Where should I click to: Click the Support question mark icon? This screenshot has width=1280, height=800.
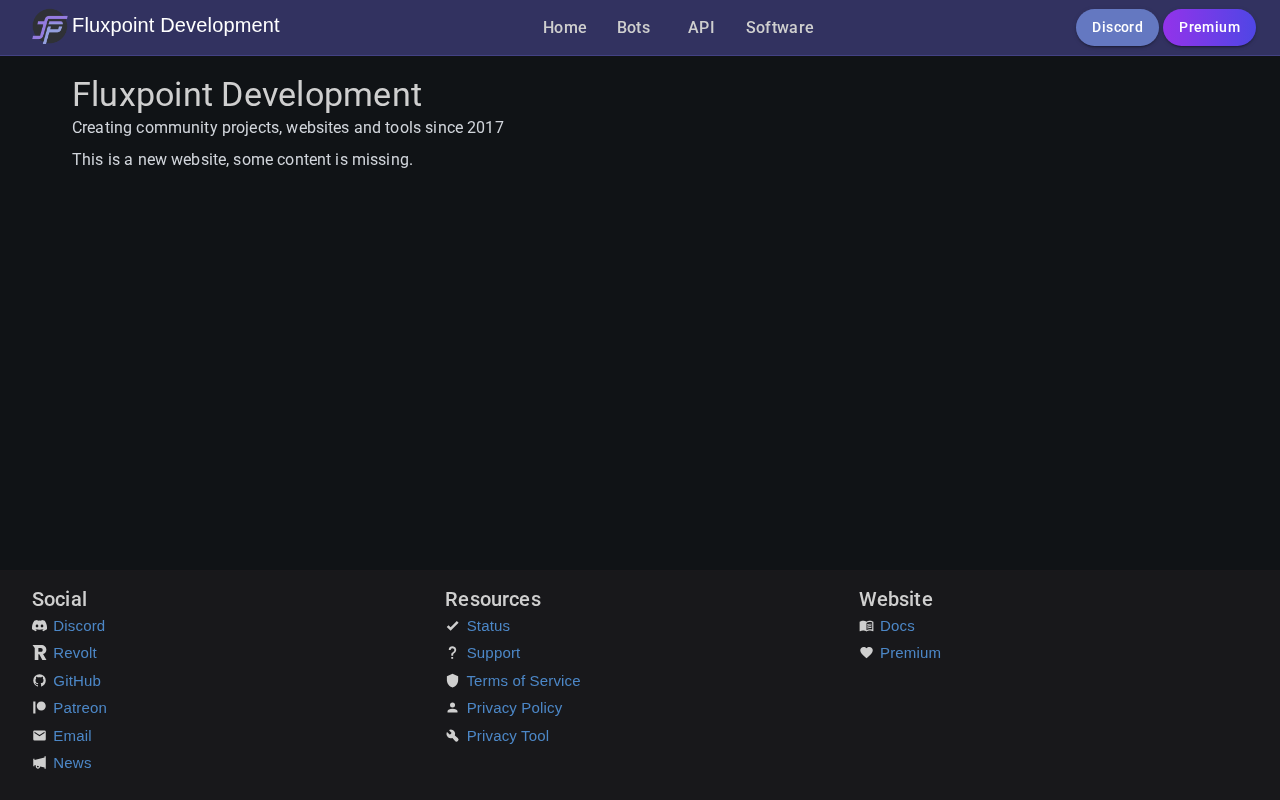453,653
